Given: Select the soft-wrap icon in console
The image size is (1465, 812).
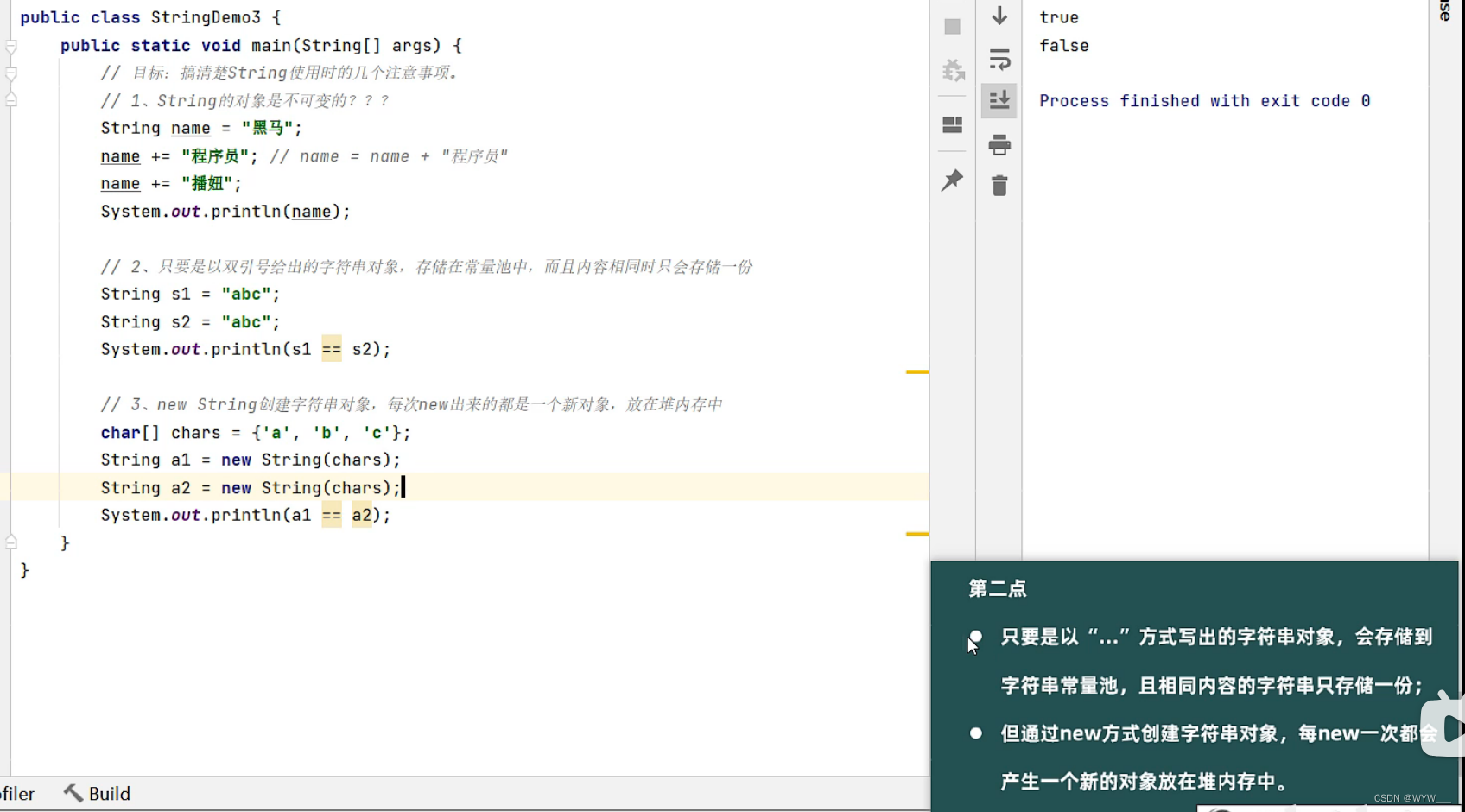Looking at the screenshot, I should [999, 60].
